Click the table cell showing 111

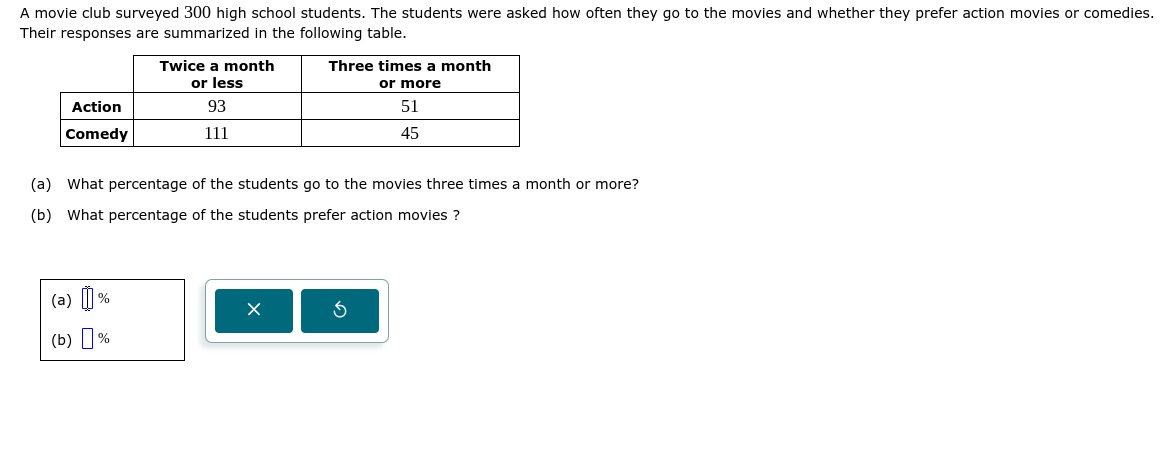coord(217,133)
